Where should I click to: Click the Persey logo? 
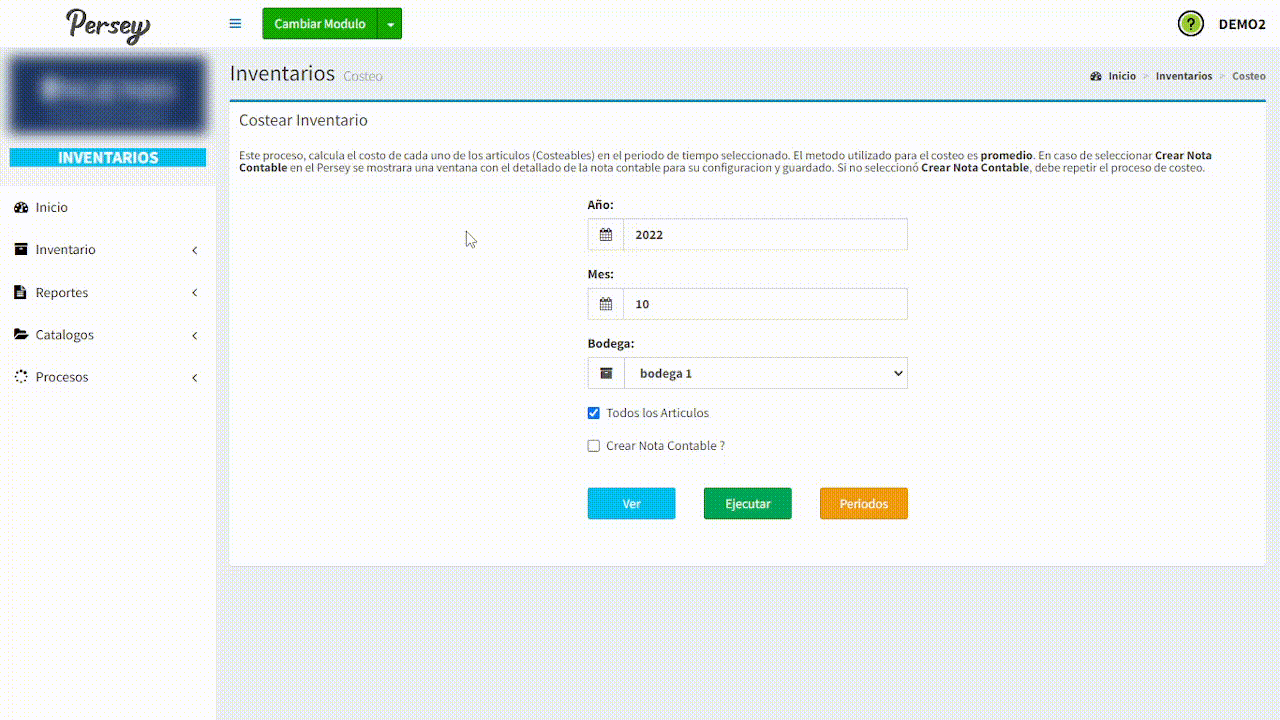tap(108, 25)
